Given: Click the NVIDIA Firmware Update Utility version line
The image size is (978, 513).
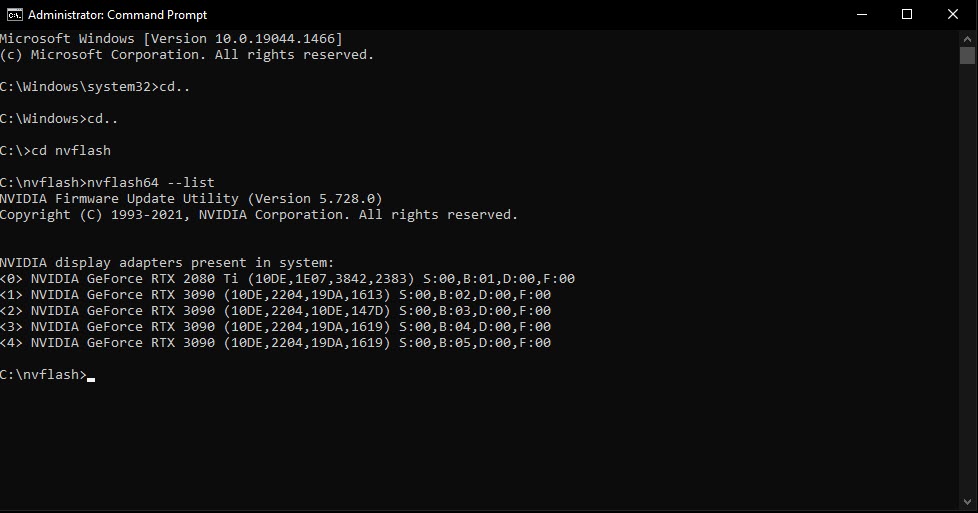Looking at the screenshot, I should point(191,198).
